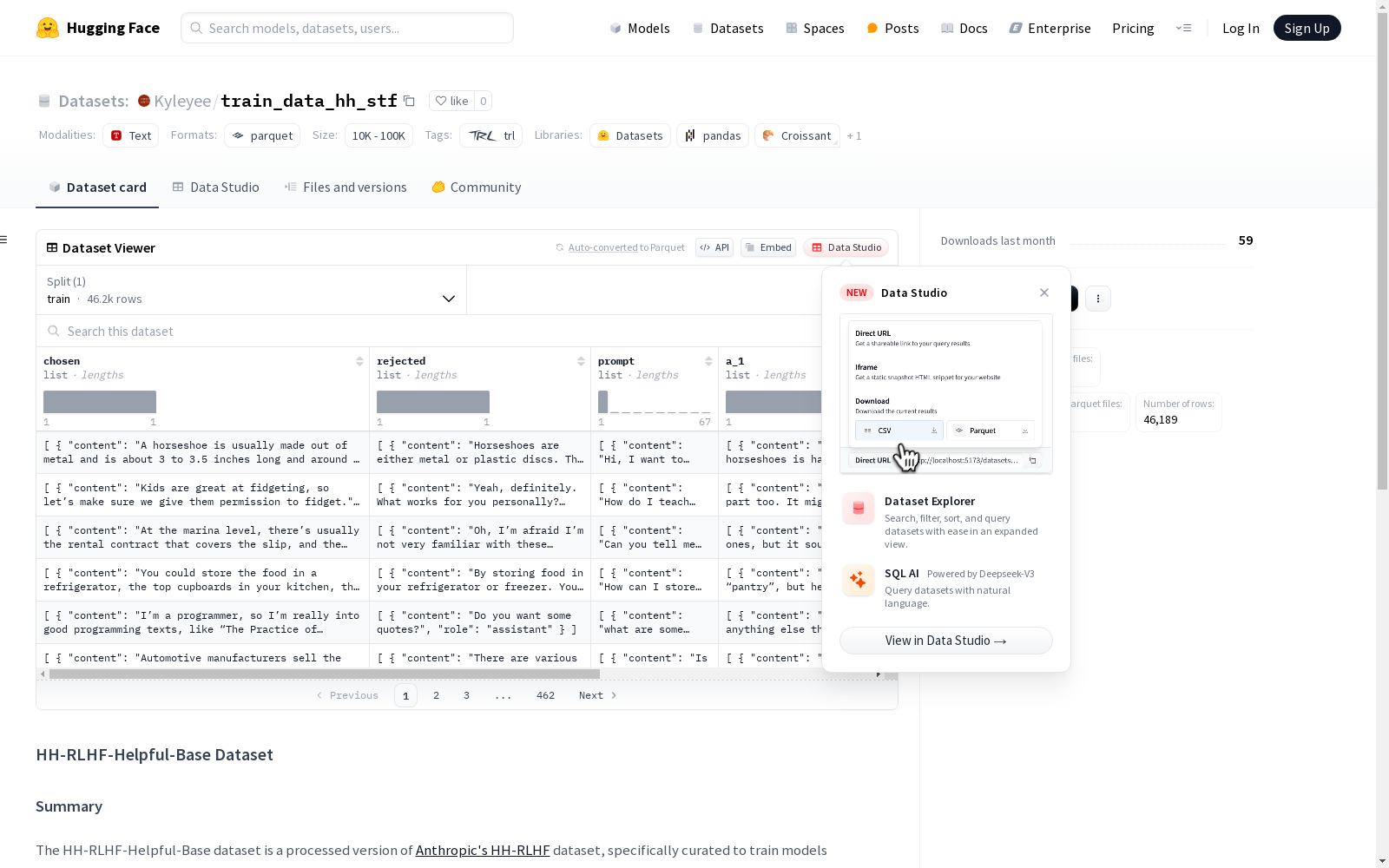Click the prompt column lengths histogram
The height and width of the screenshot is (868, 1389).
click(x=655, y=402)
